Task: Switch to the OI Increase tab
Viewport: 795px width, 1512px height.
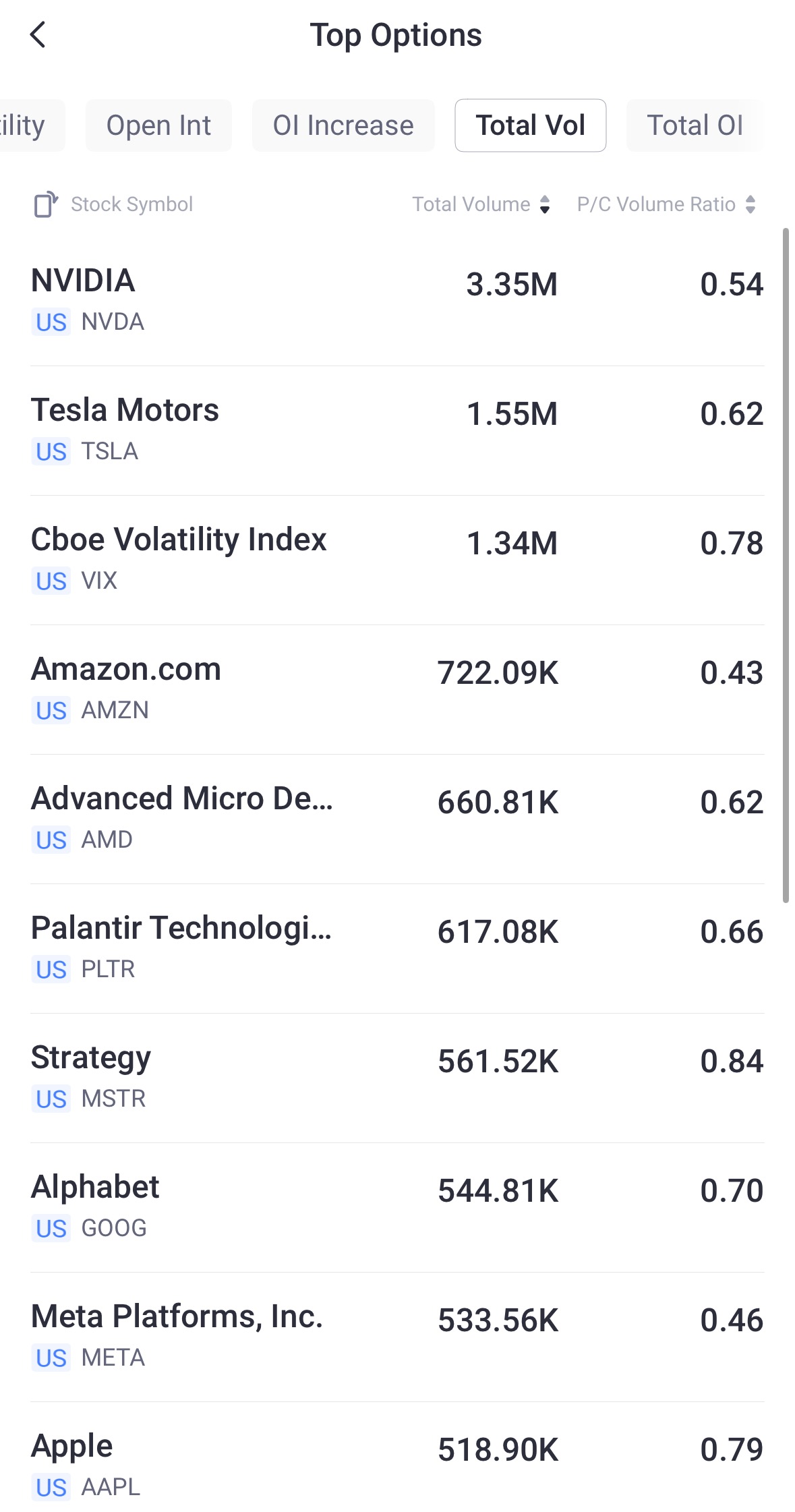Action: pos(343,125)
